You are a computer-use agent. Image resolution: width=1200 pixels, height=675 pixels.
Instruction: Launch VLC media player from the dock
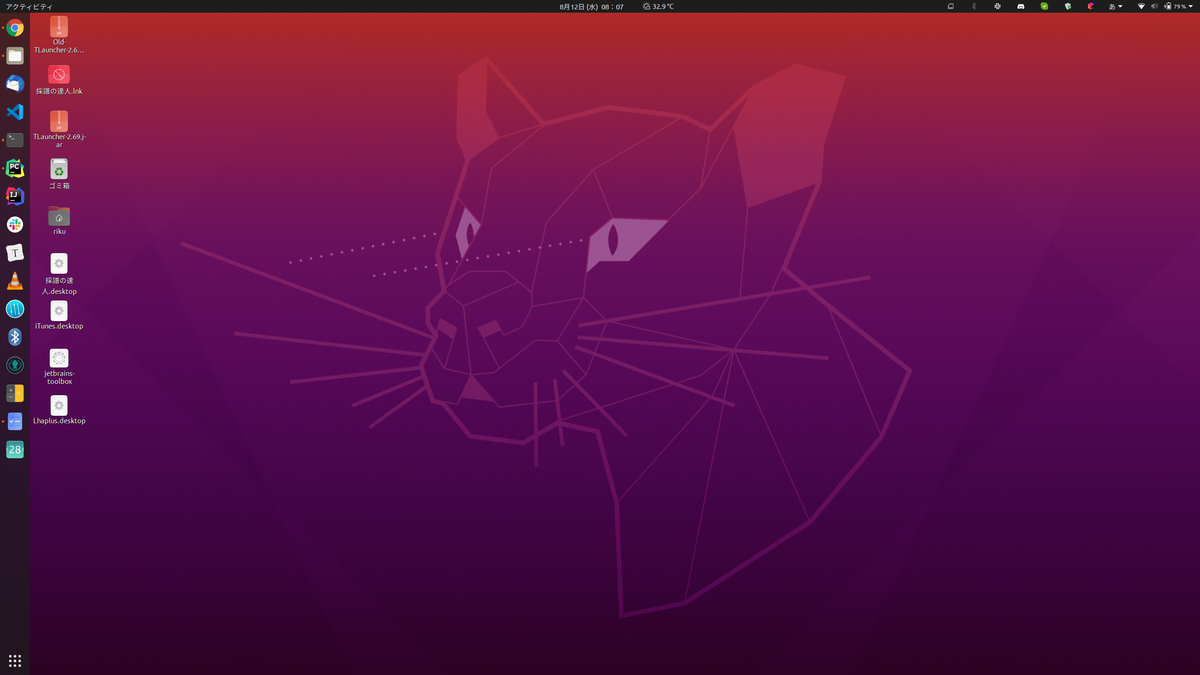(x=15, y=281)
